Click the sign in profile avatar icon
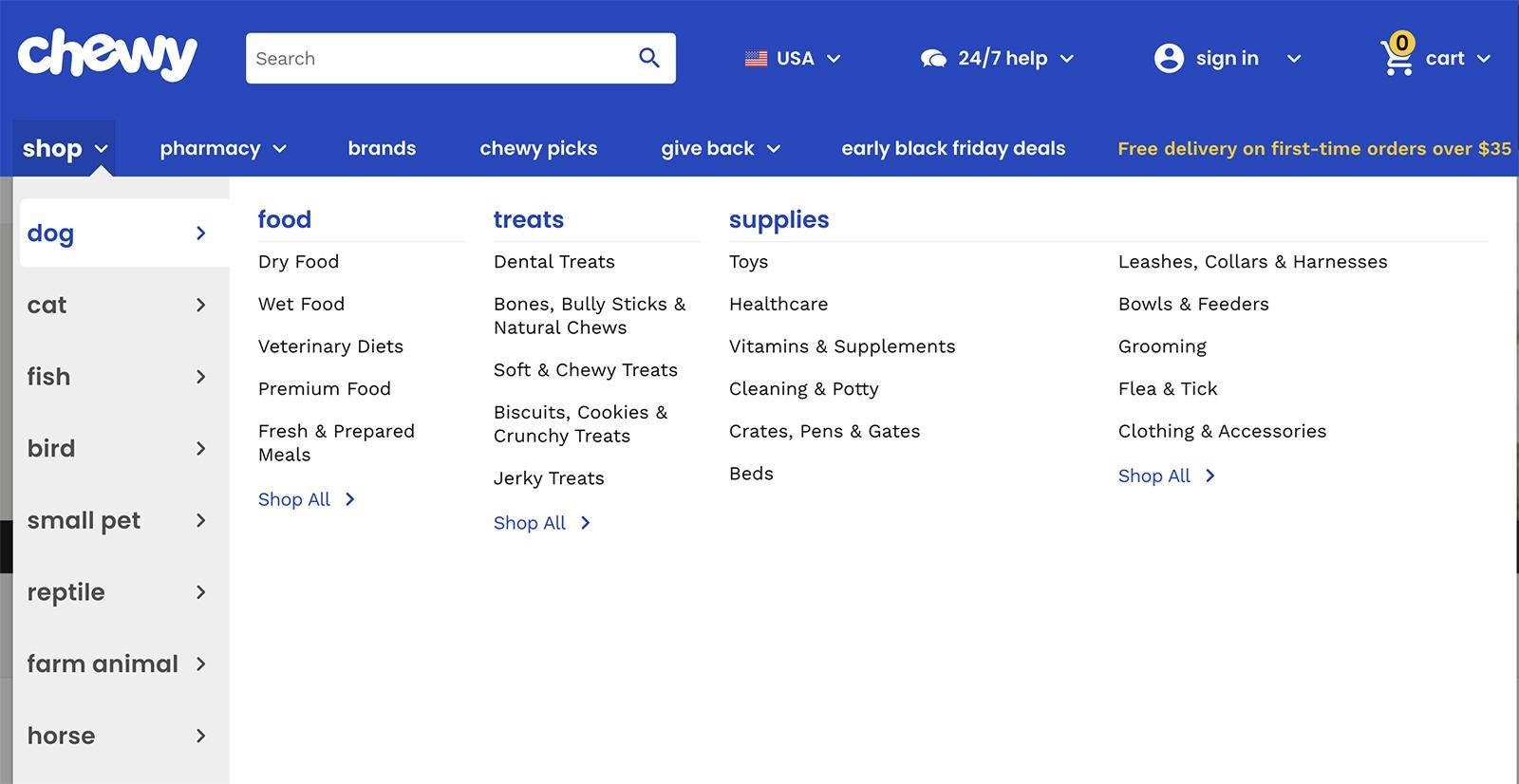This screenshot has width=1519, height=784. (1169, 59)
